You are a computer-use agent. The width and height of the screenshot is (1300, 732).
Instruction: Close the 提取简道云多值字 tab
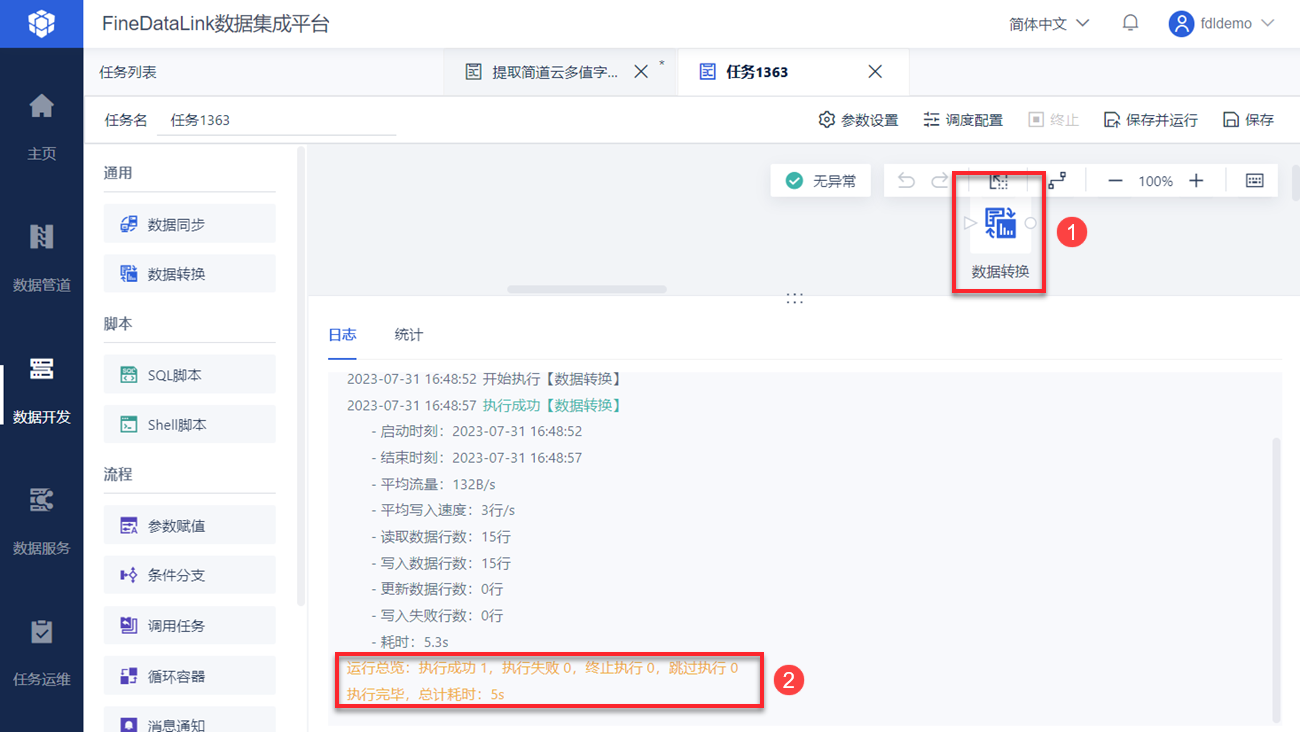click(643, 72)
